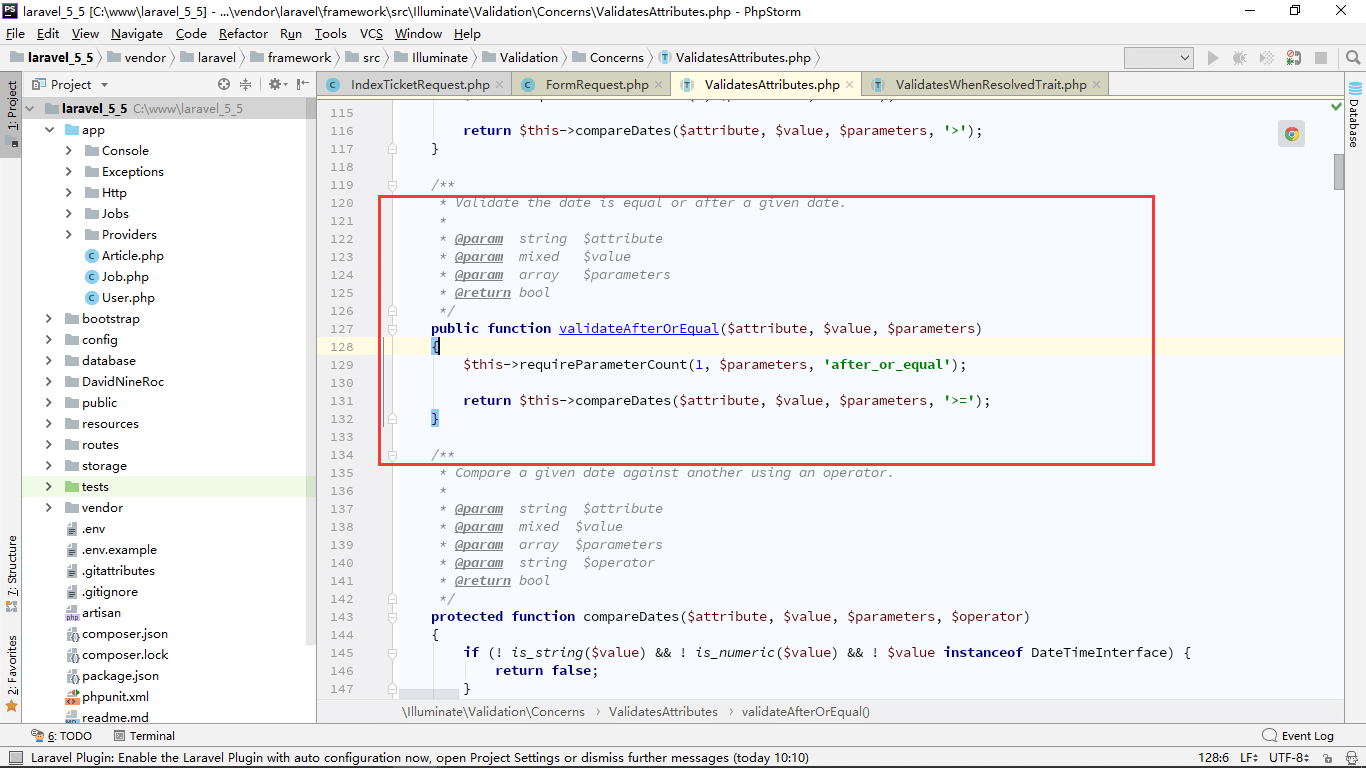The width and height of the screenshot is (1366, 768).
Task: Click the Debug bug icon
Action: pos(1239,58)
